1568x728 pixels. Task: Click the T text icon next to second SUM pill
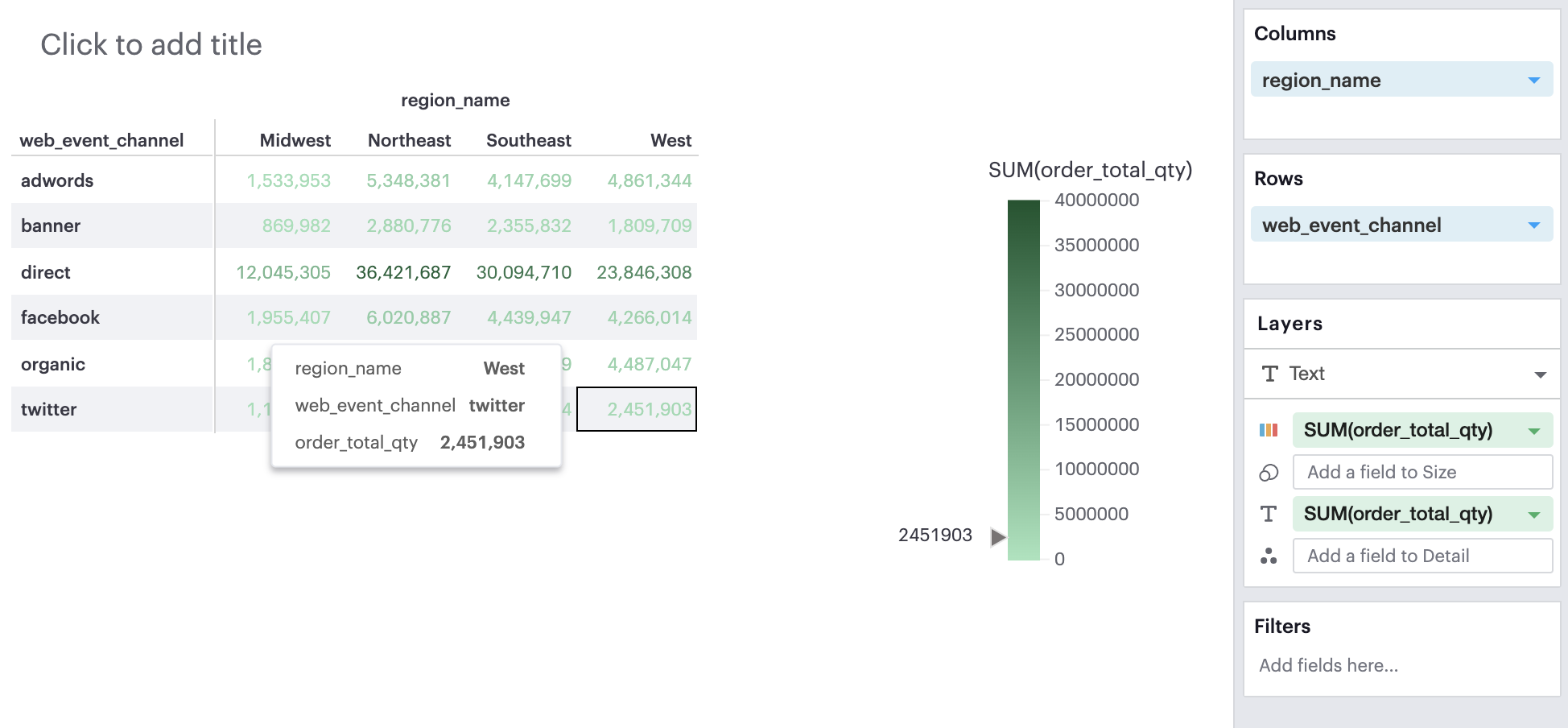(x=1269, y=514)
